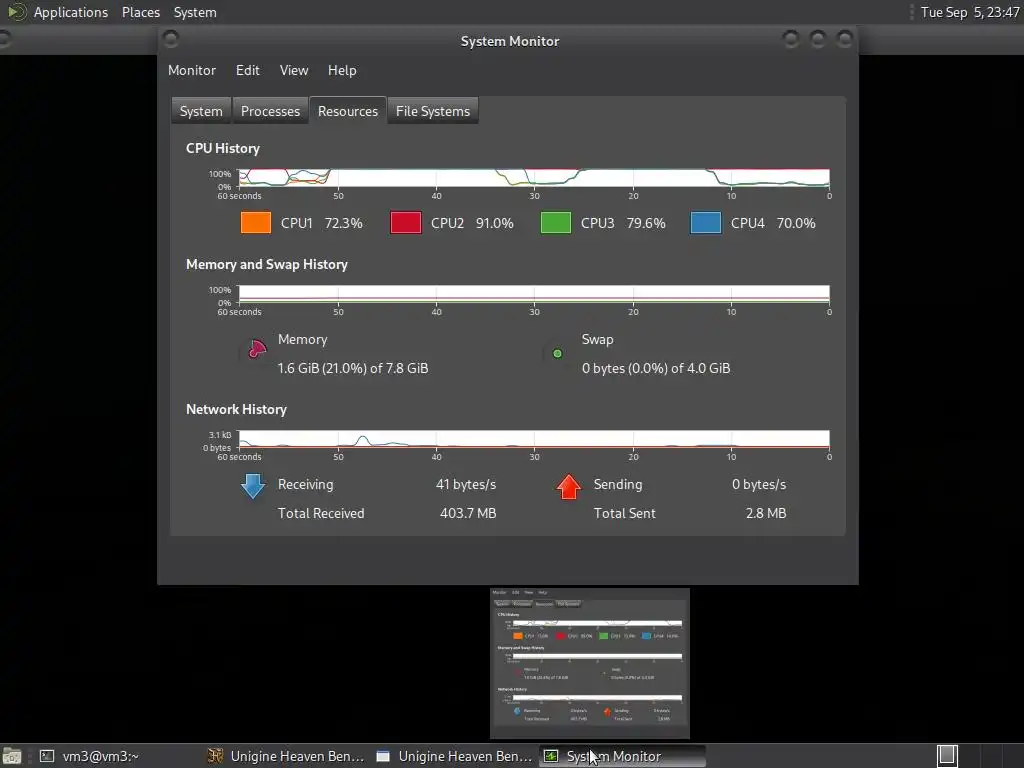Open the System menu in top panel
This screenshot has height=768, width=1024.
click(195, 12)
